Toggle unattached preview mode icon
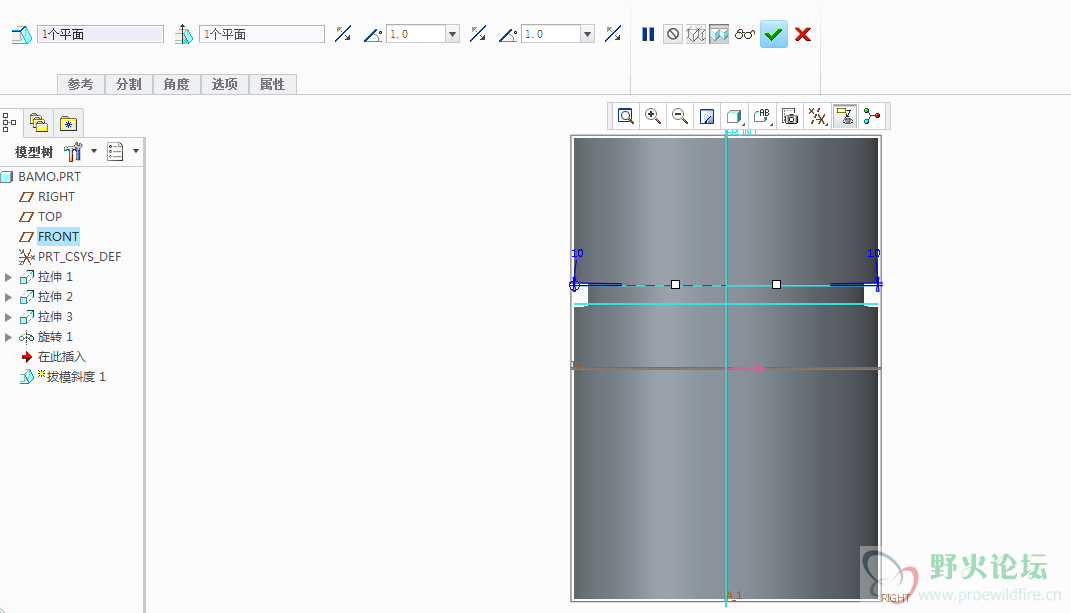 pos(695,34)
